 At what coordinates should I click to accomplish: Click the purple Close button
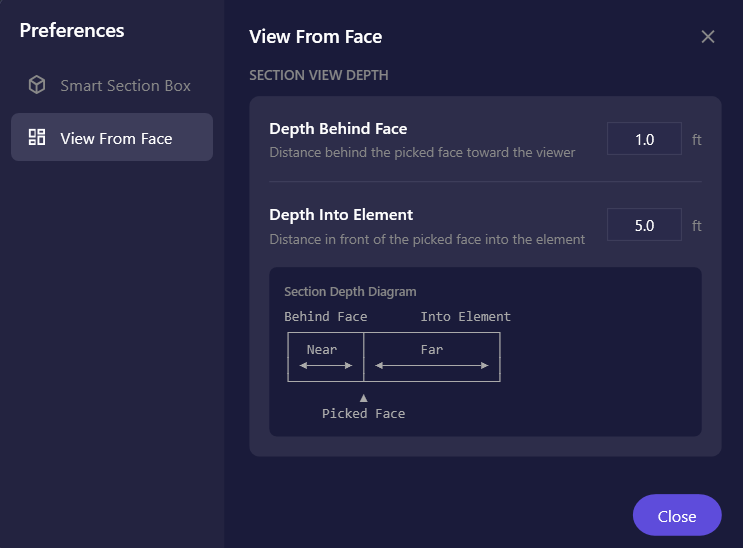pos(677,515)
